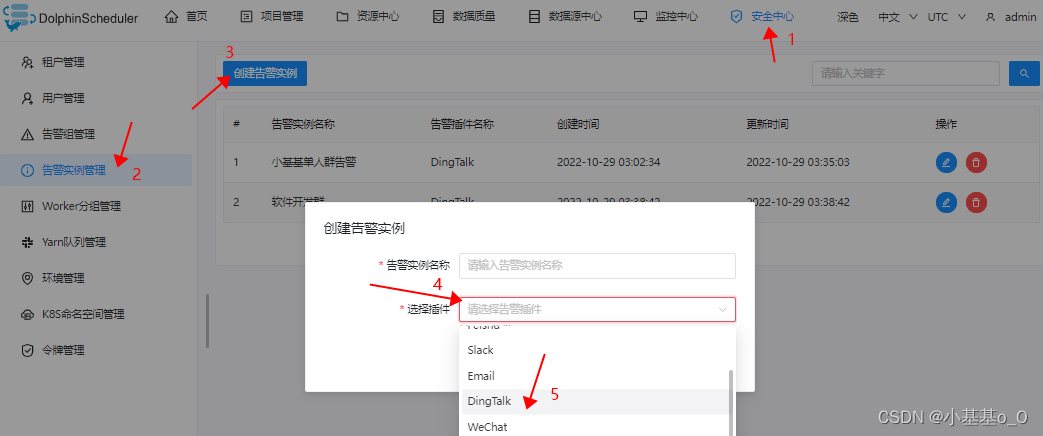Edit the 小基基单人群告警 instance
Image resolution: width=1043 pixels, height=436 pixels.
(946, 162)
